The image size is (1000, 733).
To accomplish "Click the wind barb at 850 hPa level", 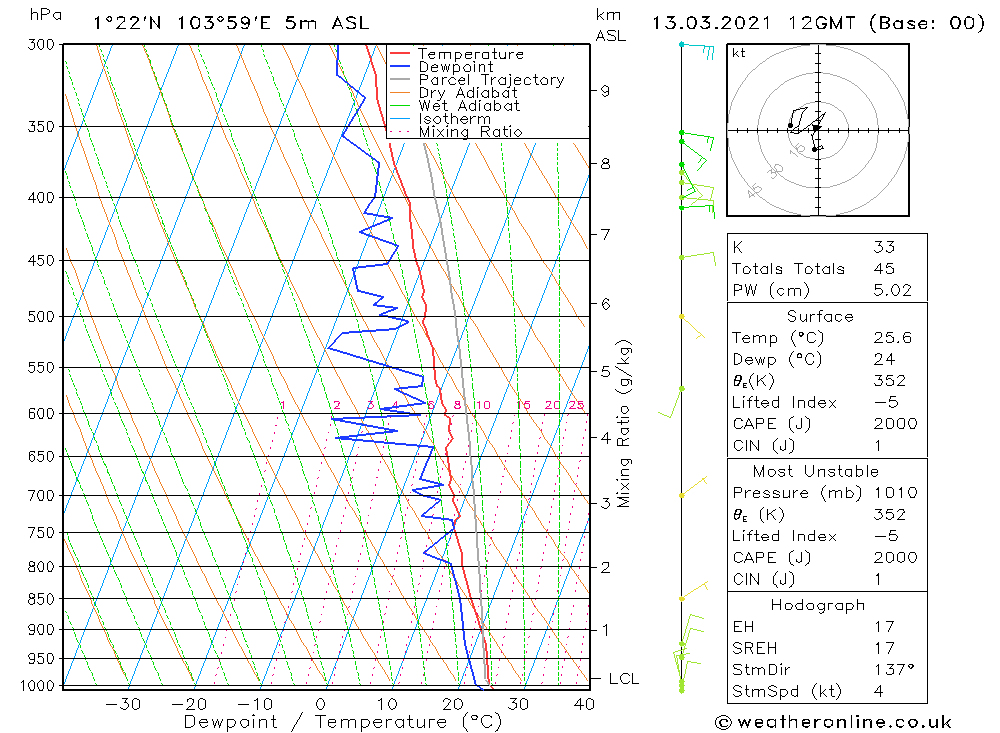I will point(694,591).
